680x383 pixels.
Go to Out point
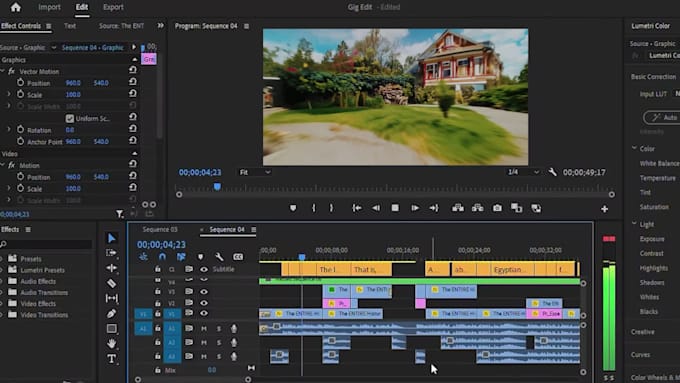coord(434,208)
